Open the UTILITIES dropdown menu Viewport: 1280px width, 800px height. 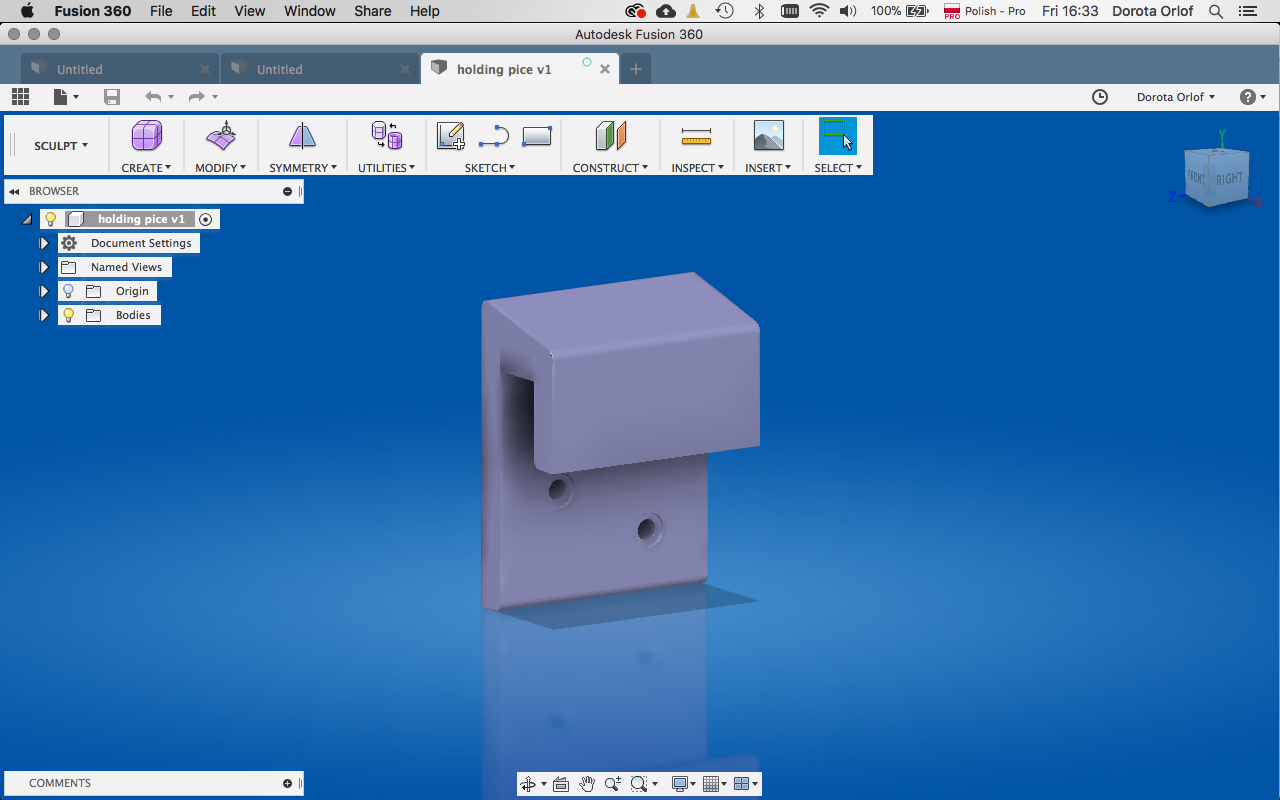coord(387,168)
